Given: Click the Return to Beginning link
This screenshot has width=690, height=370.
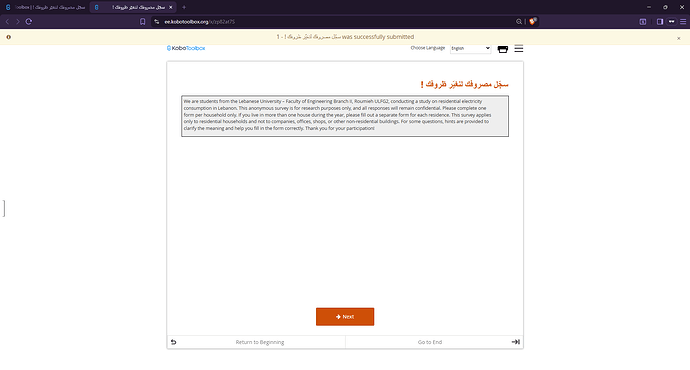Looking at the screenshot, I should (x=260, y=342).
